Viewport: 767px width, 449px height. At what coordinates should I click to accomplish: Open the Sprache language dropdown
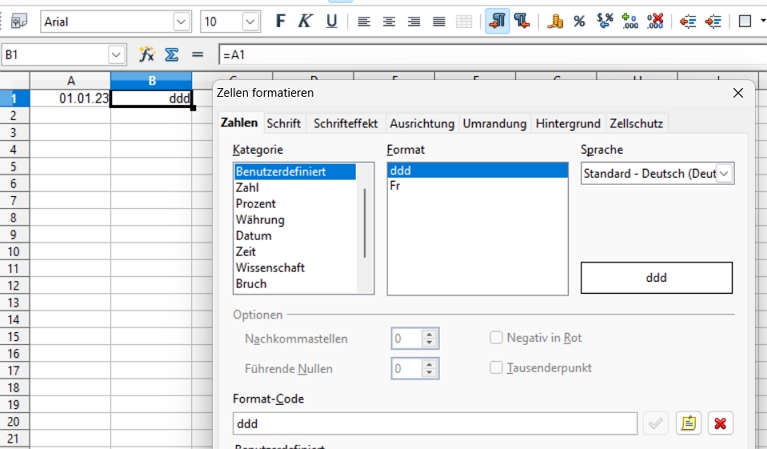tap(725, 173)
